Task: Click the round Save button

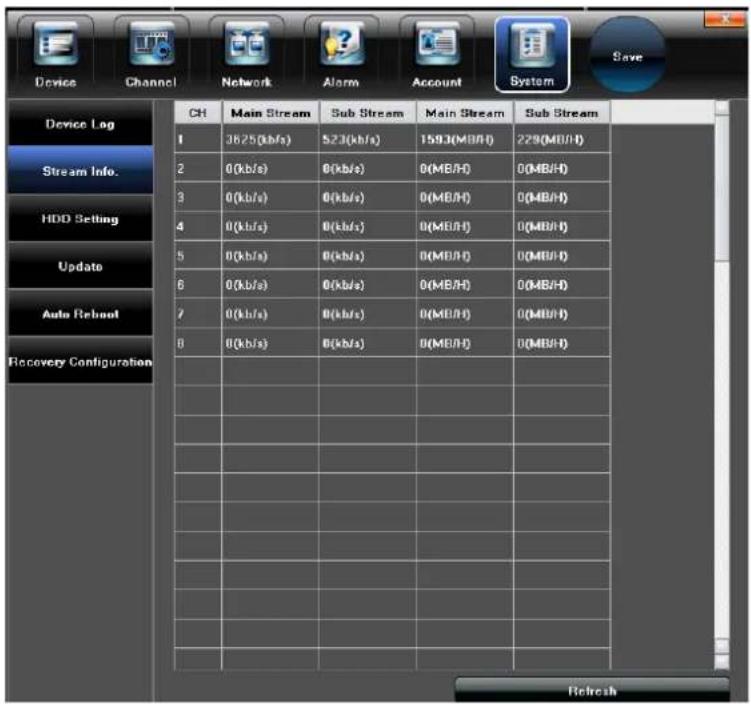Action: point(627,56)
